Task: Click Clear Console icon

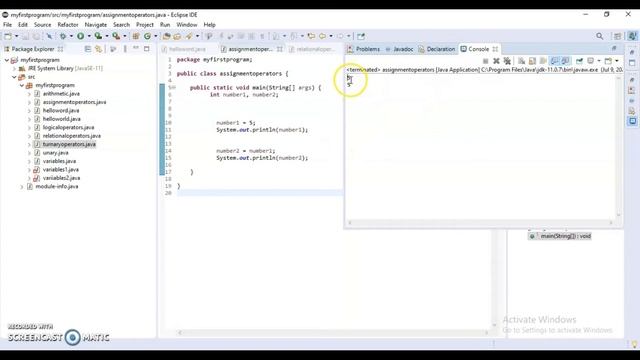Action: click(522, 61)
